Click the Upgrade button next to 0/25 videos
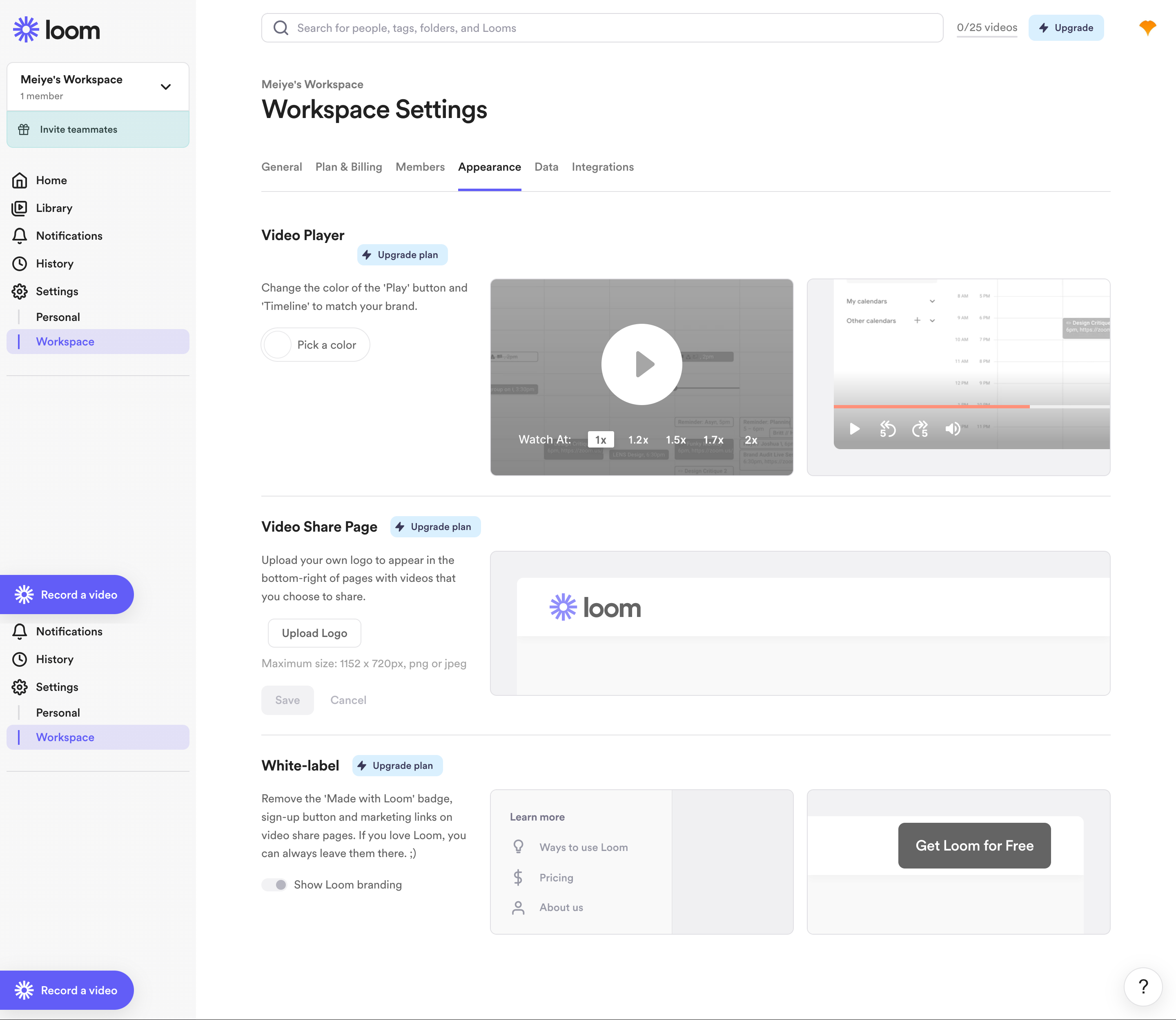 [x=1066, y=28]
